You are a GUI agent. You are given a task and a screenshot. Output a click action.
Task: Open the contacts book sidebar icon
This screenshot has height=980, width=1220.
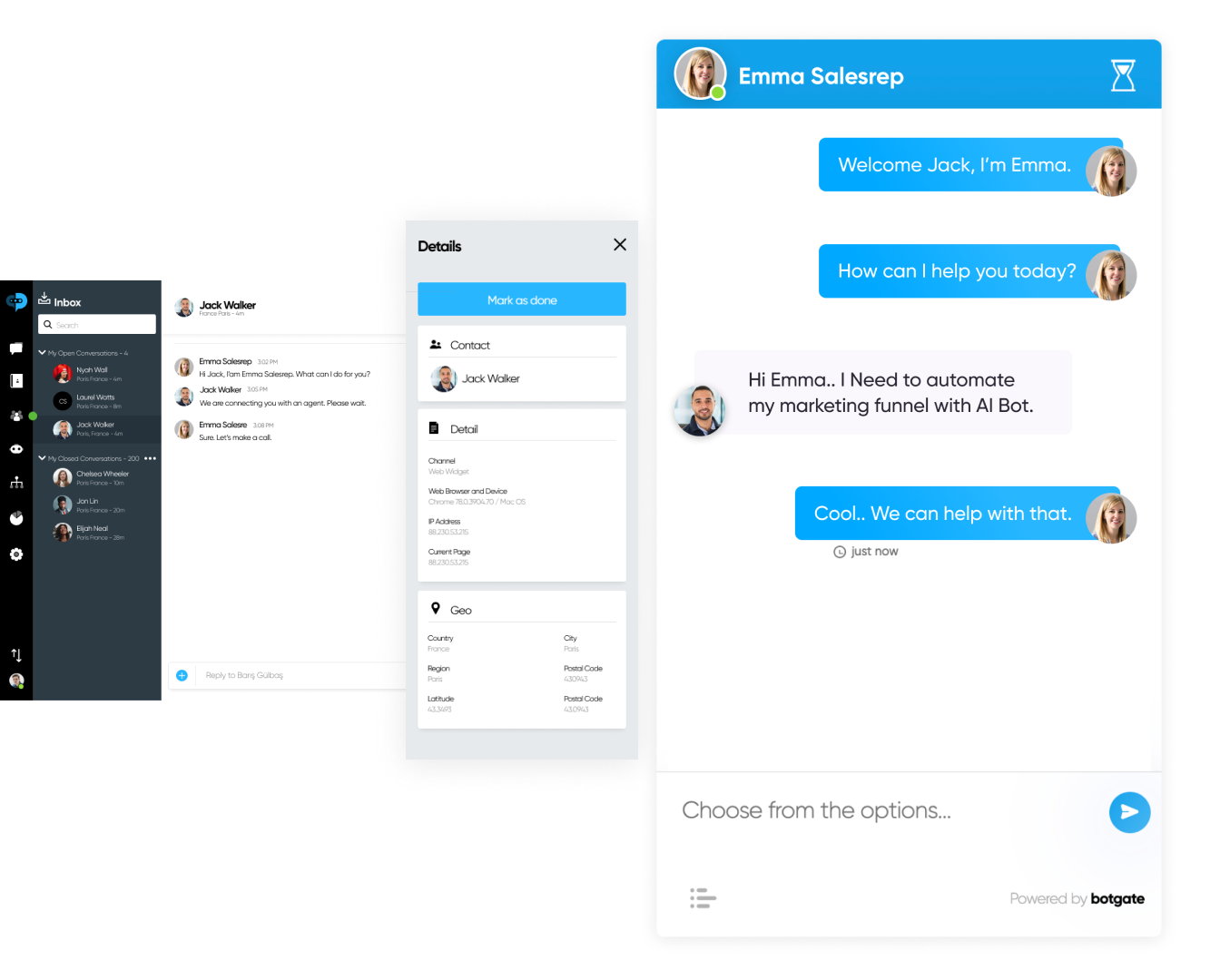[x=16, y=381]
